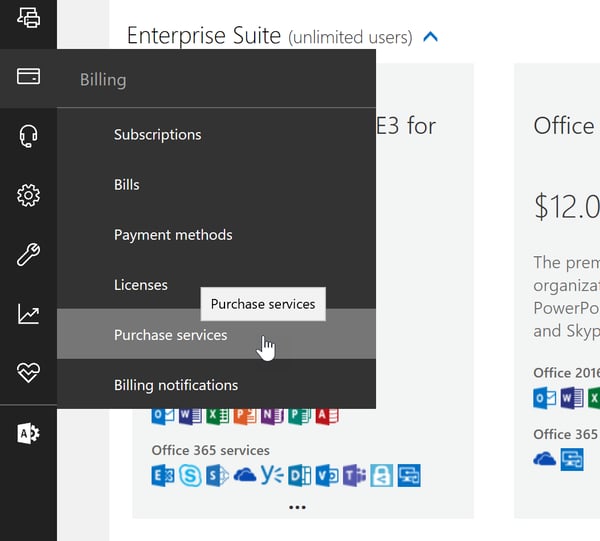Click the Enterprise Suite heading text

(204, 36)
